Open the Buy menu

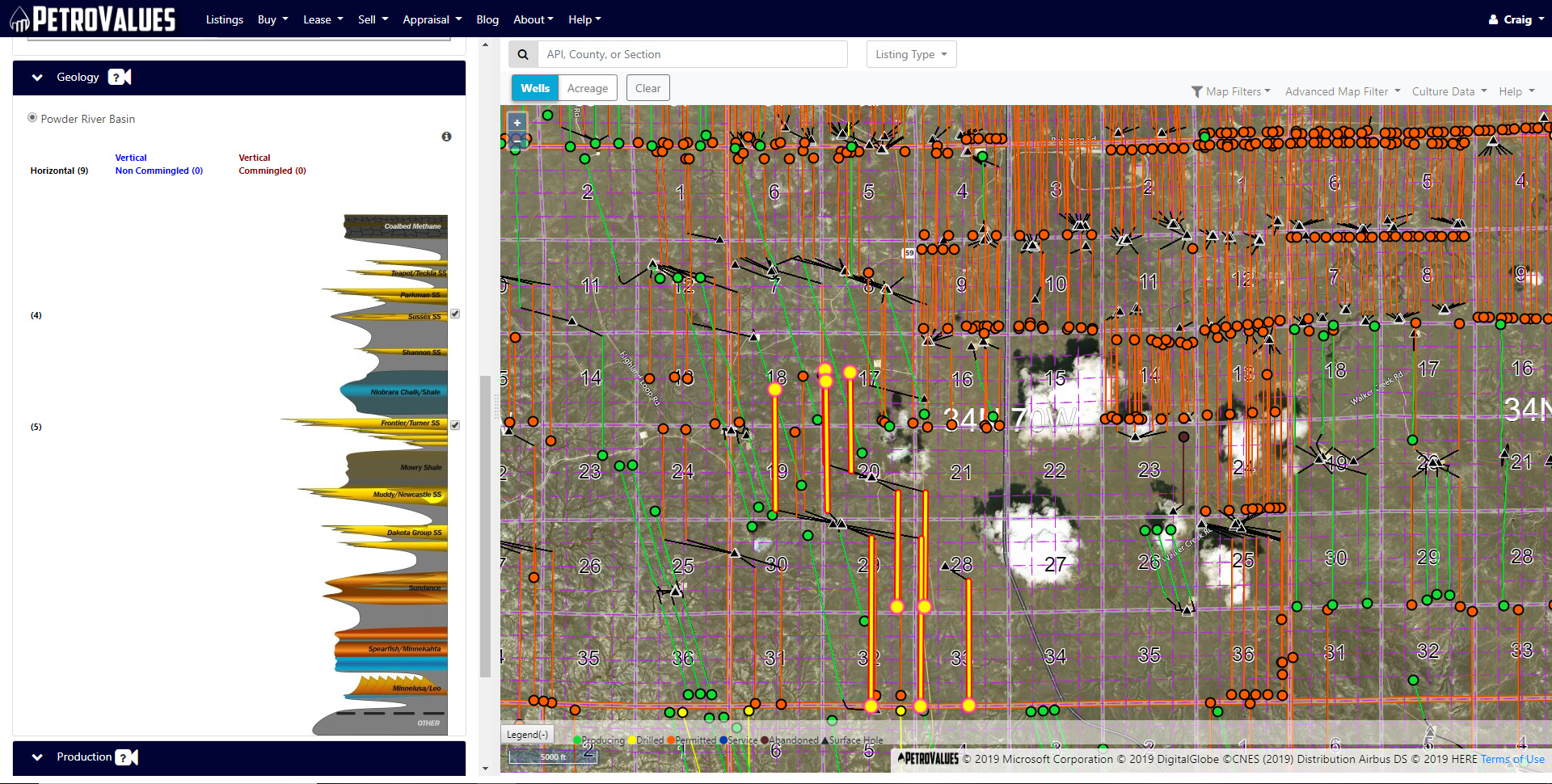(x=272, y=19)
